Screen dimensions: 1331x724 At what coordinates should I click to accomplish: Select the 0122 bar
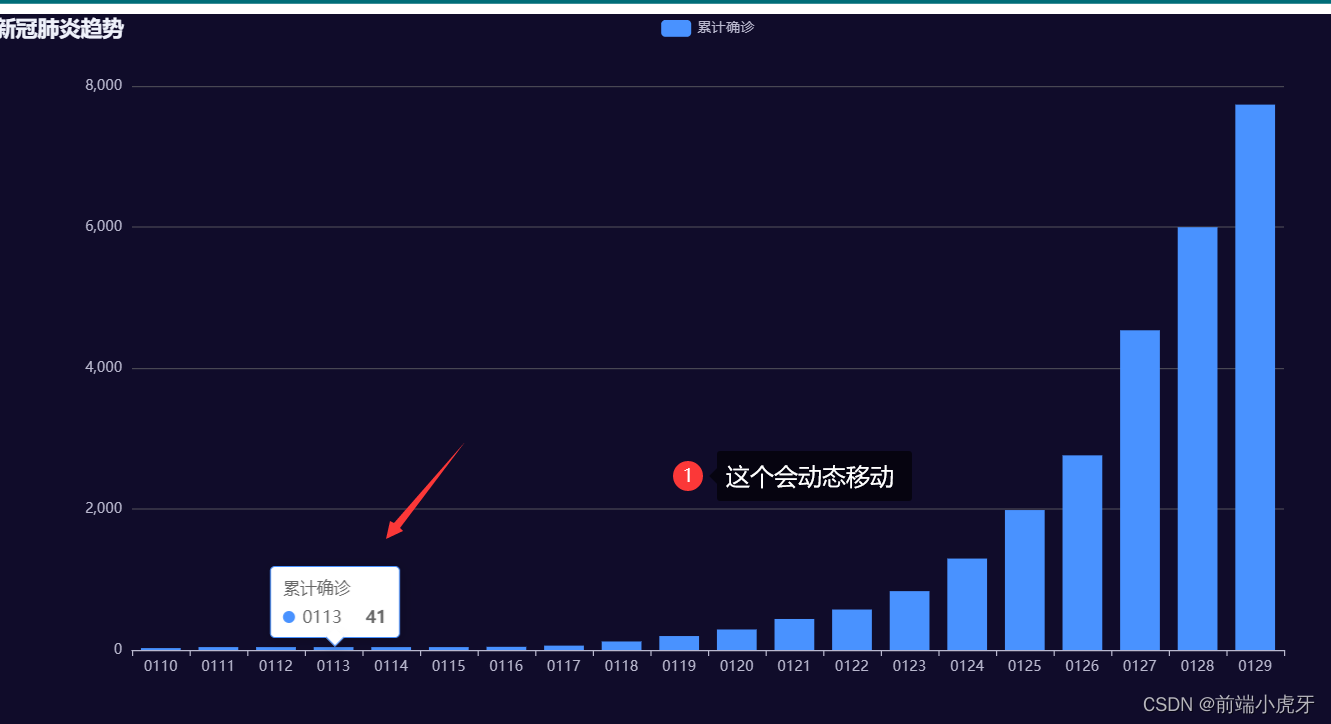852,630
